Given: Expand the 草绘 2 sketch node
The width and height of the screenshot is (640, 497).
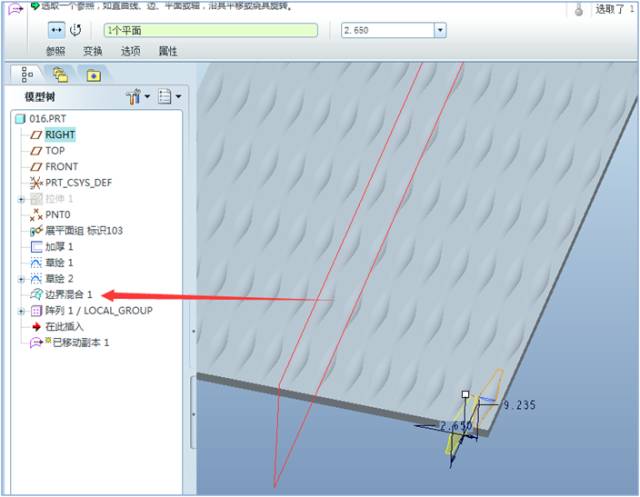Looking at the screenshot, I should pos(21,278).
